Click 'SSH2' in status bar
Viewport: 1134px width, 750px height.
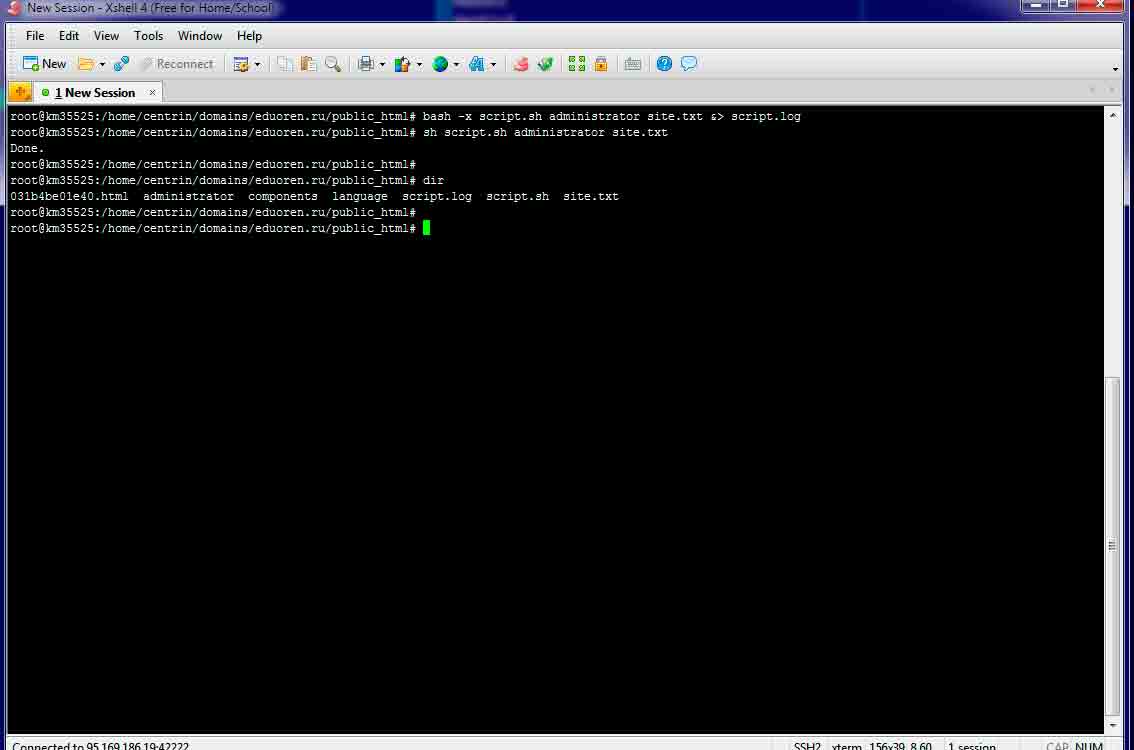807,746
